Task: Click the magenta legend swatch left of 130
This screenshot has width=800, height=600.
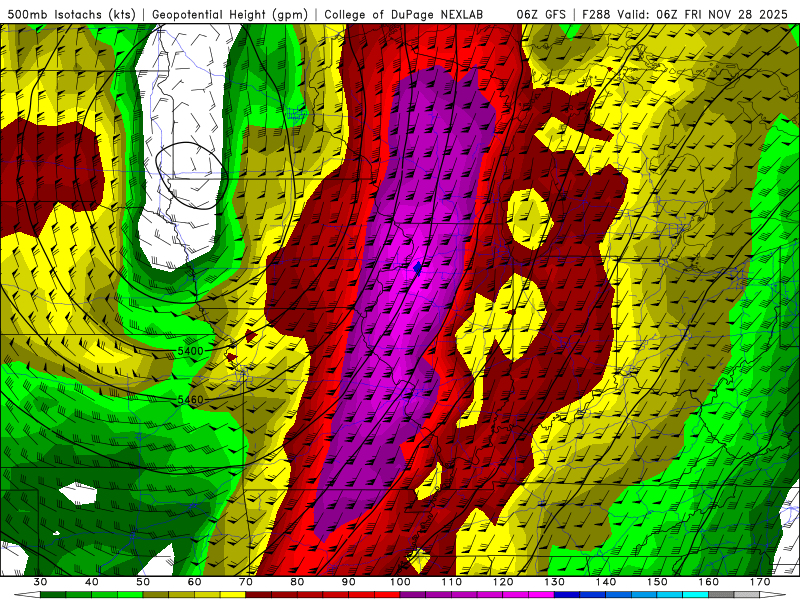Action: (x=542, y=595)
